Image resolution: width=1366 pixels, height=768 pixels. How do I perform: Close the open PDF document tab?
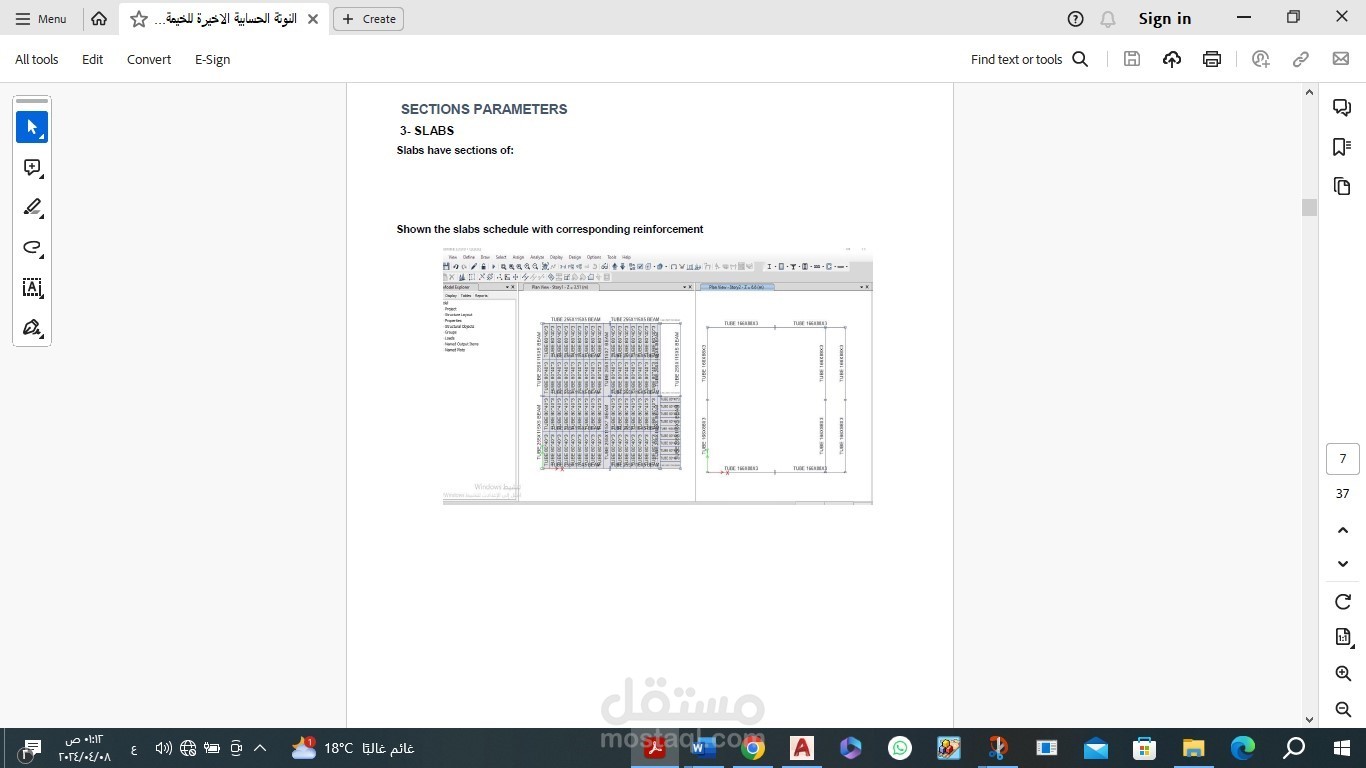(x=313, y=19)
